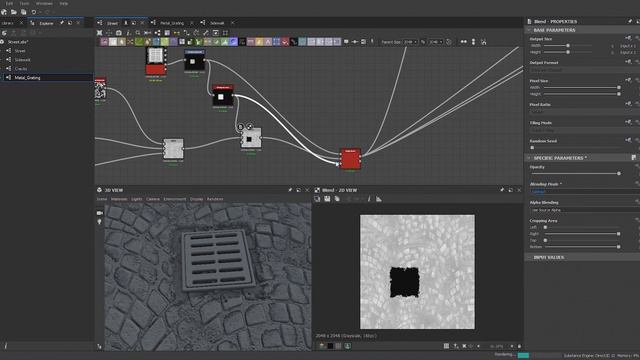Toggle info icon in 2D view toolbar
This screenshot has height=360, width=640.
click(x=369, y=199)
